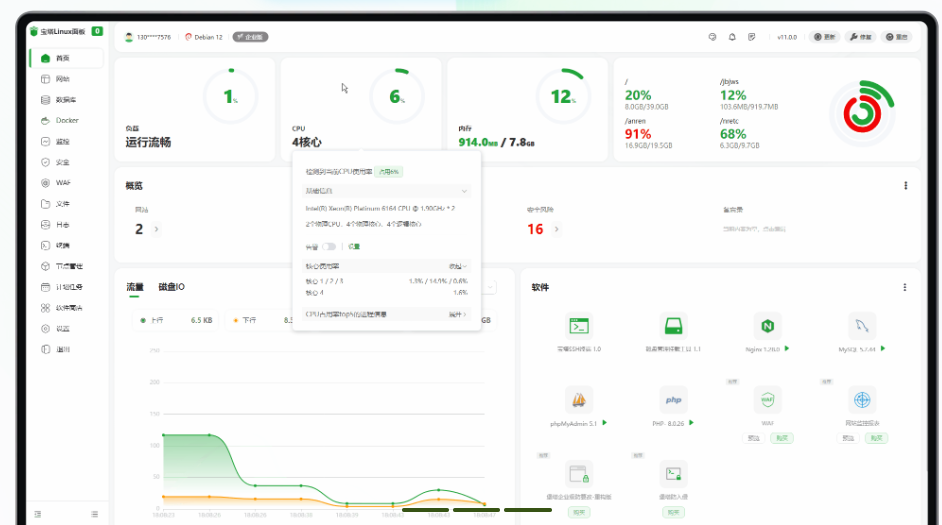This screenshot has height=525, width=942.
Task: Open the Software (软件) three-dot menu
Action: click(x=905, y=287)
